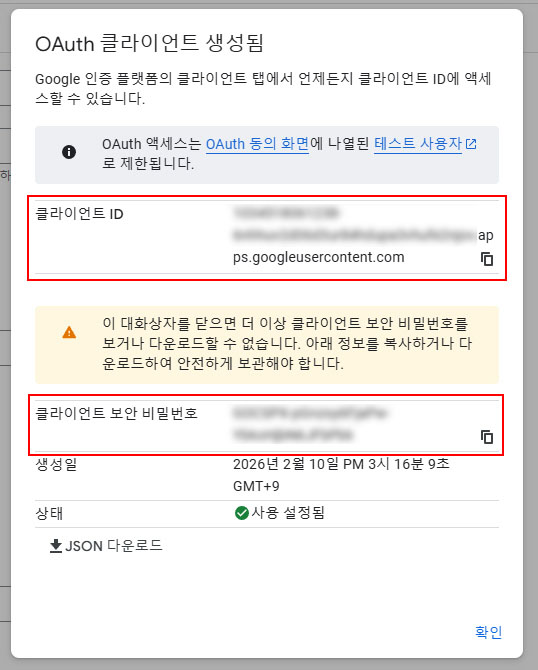Click the 클라이언트 보안 비밀번호 label

pyautogui.click(x=116, y=413)
